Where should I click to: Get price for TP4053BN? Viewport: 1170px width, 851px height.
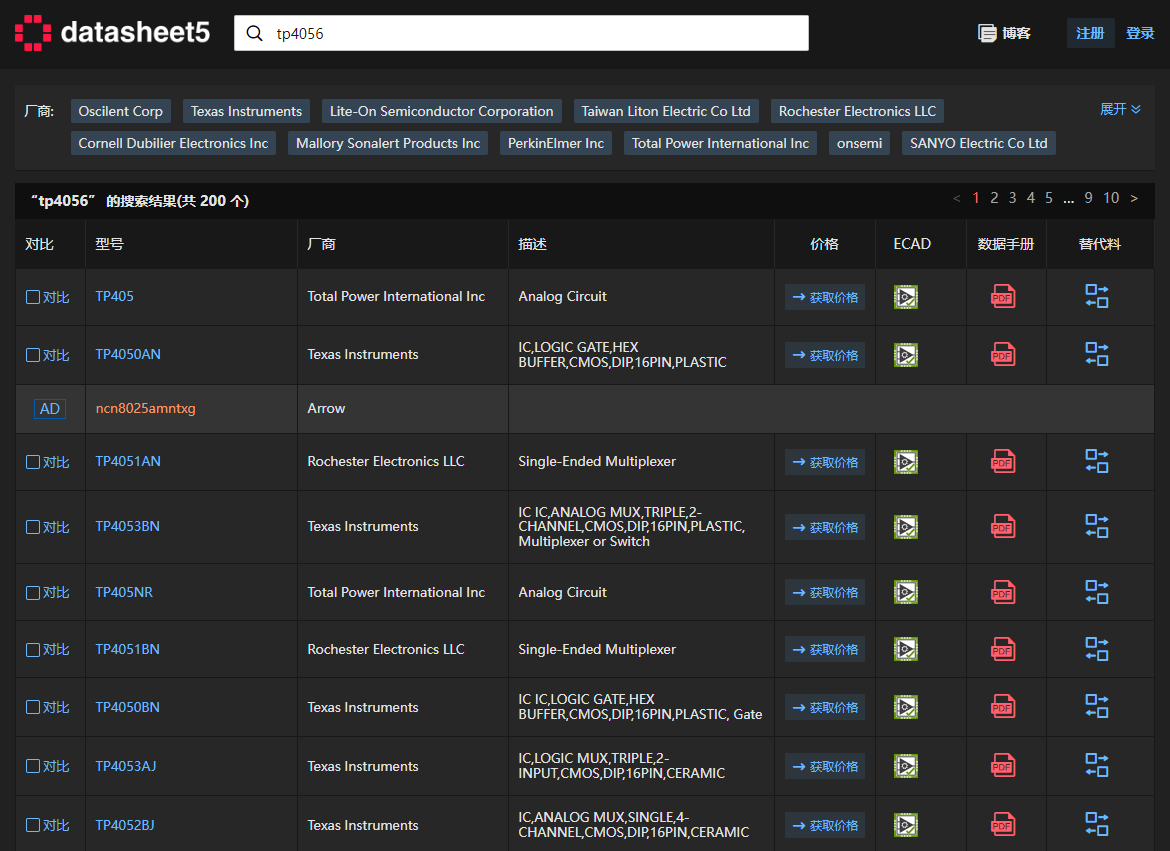[825, 527]
